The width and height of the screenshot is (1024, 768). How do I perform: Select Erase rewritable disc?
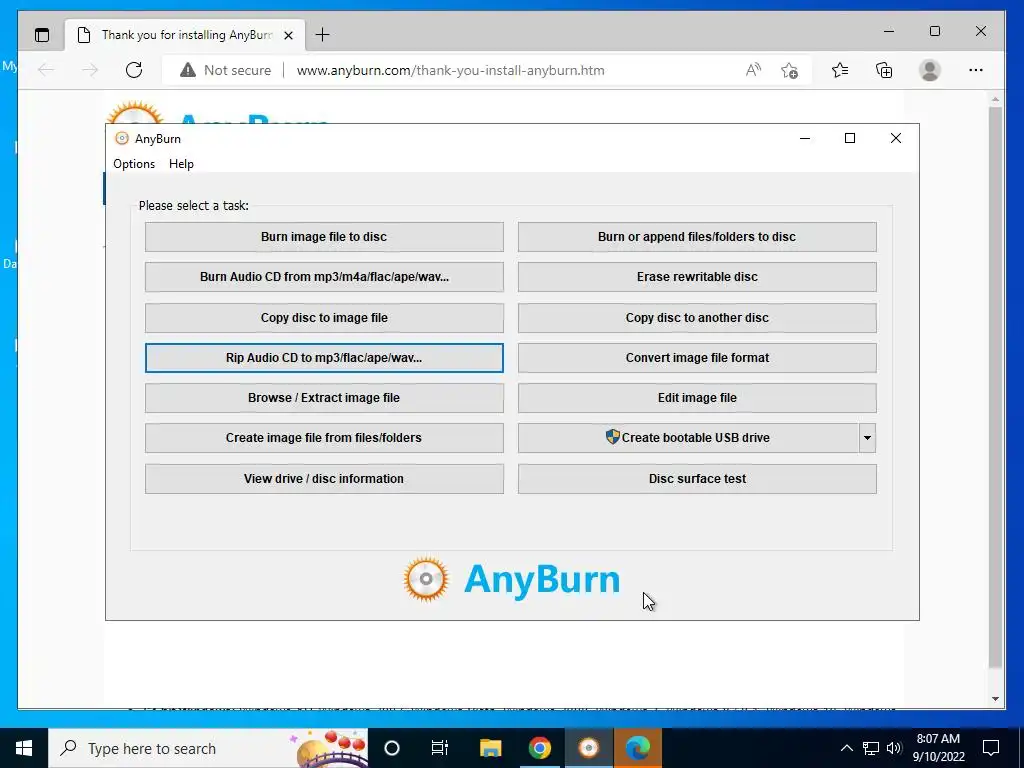697,277
